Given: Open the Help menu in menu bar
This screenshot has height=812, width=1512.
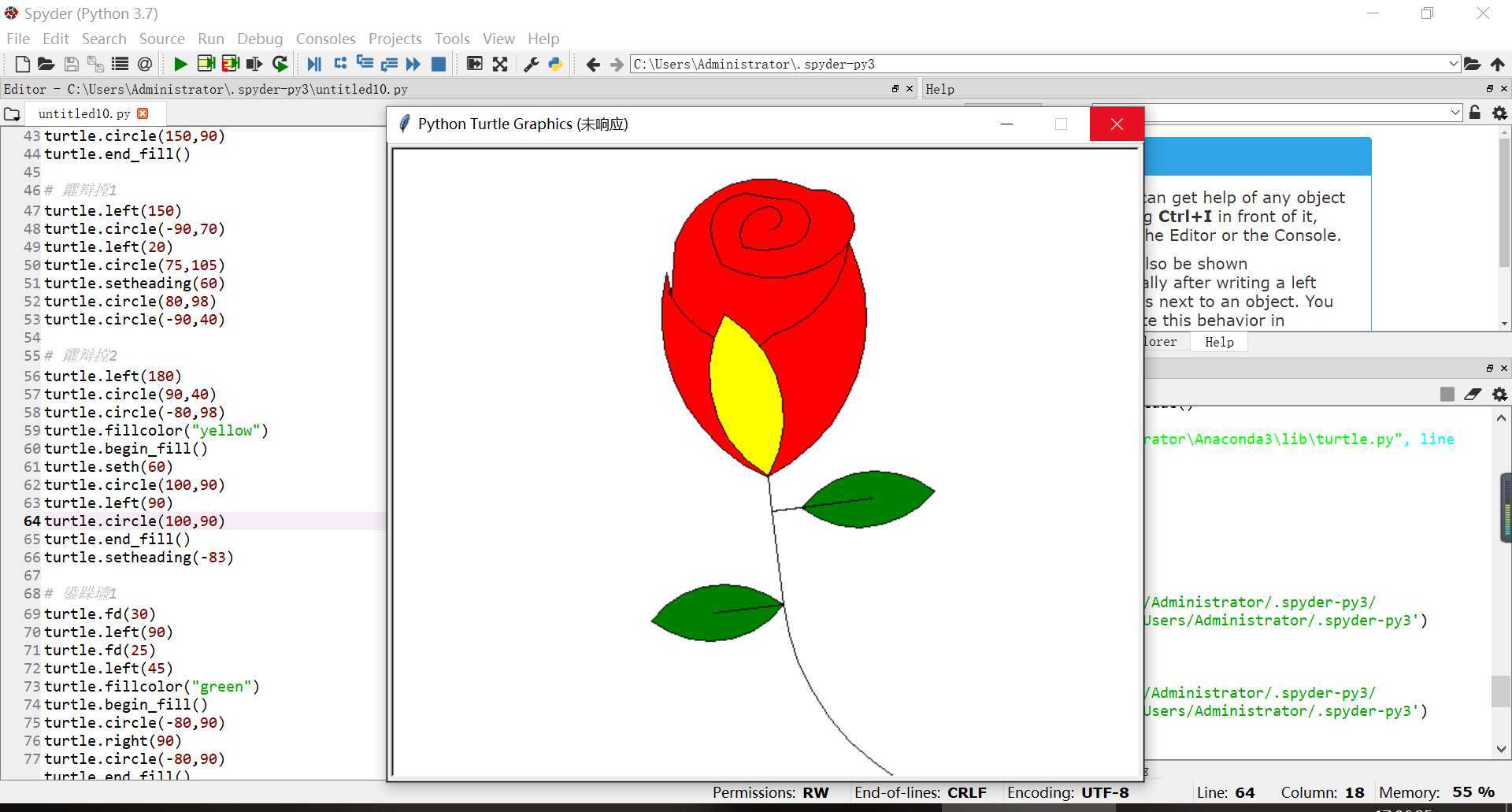Looking at the screenshot, I should pyautogui.click(x=543, y=39).
